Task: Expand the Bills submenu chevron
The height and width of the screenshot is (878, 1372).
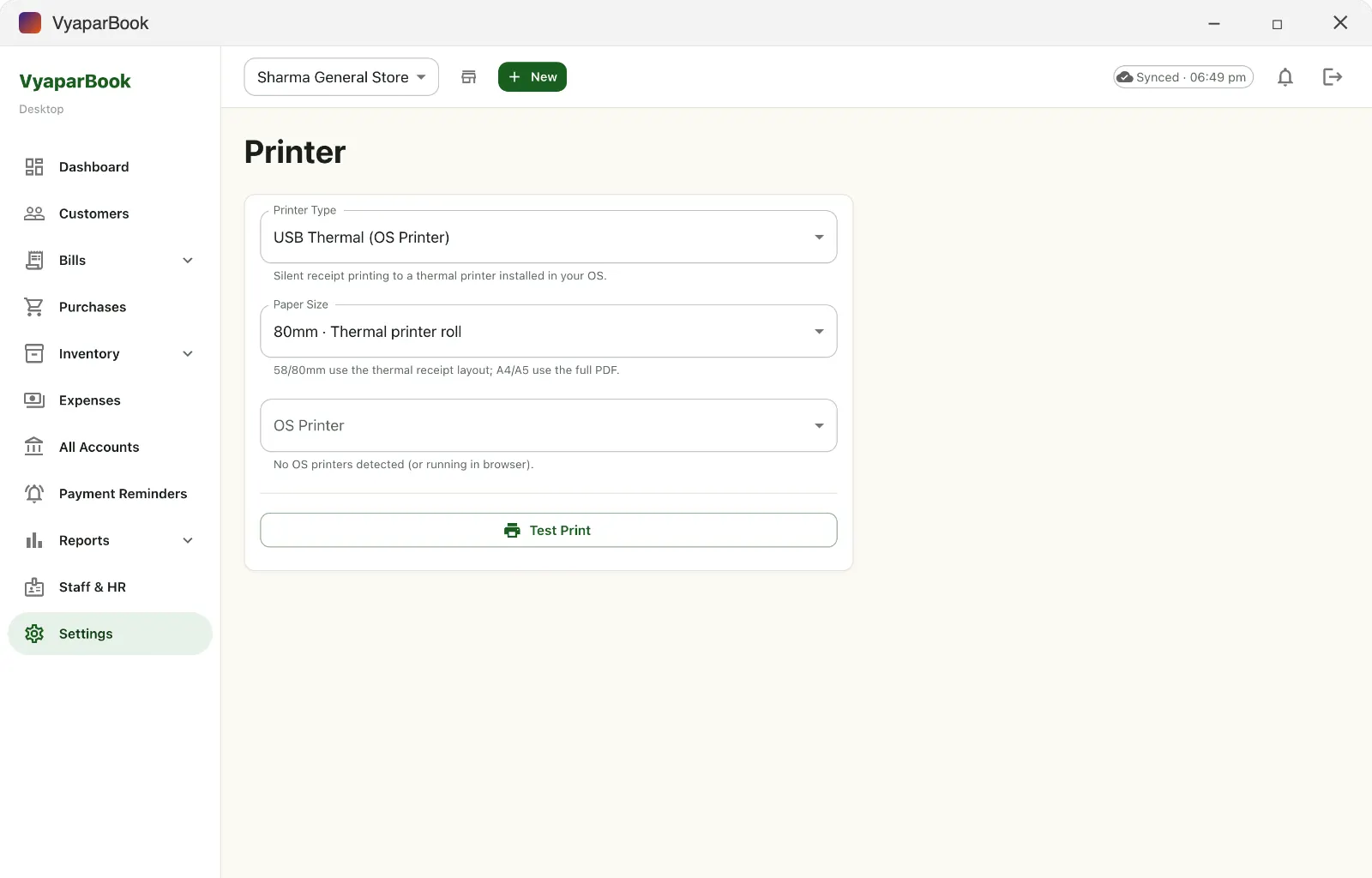Action: (x=188, y=261)
